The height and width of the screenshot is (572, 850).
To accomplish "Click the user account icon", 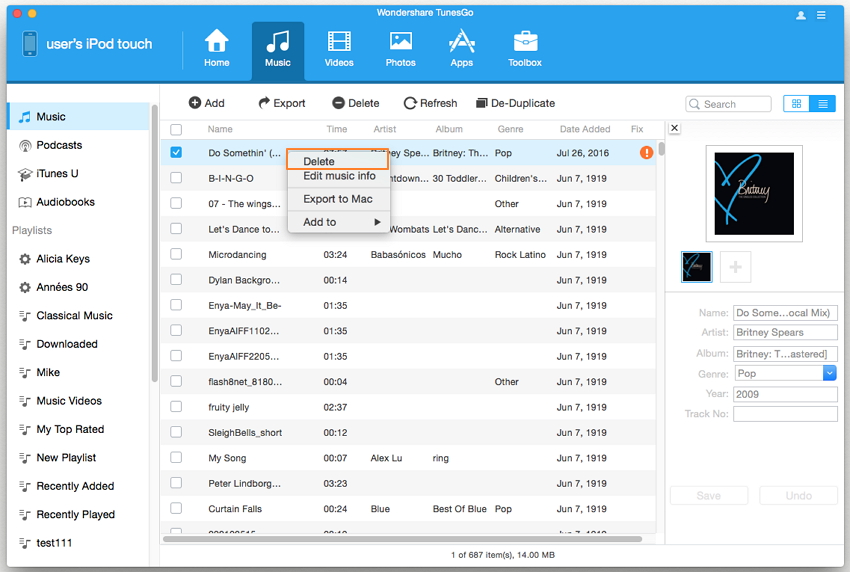I will (x=801, y=15).
